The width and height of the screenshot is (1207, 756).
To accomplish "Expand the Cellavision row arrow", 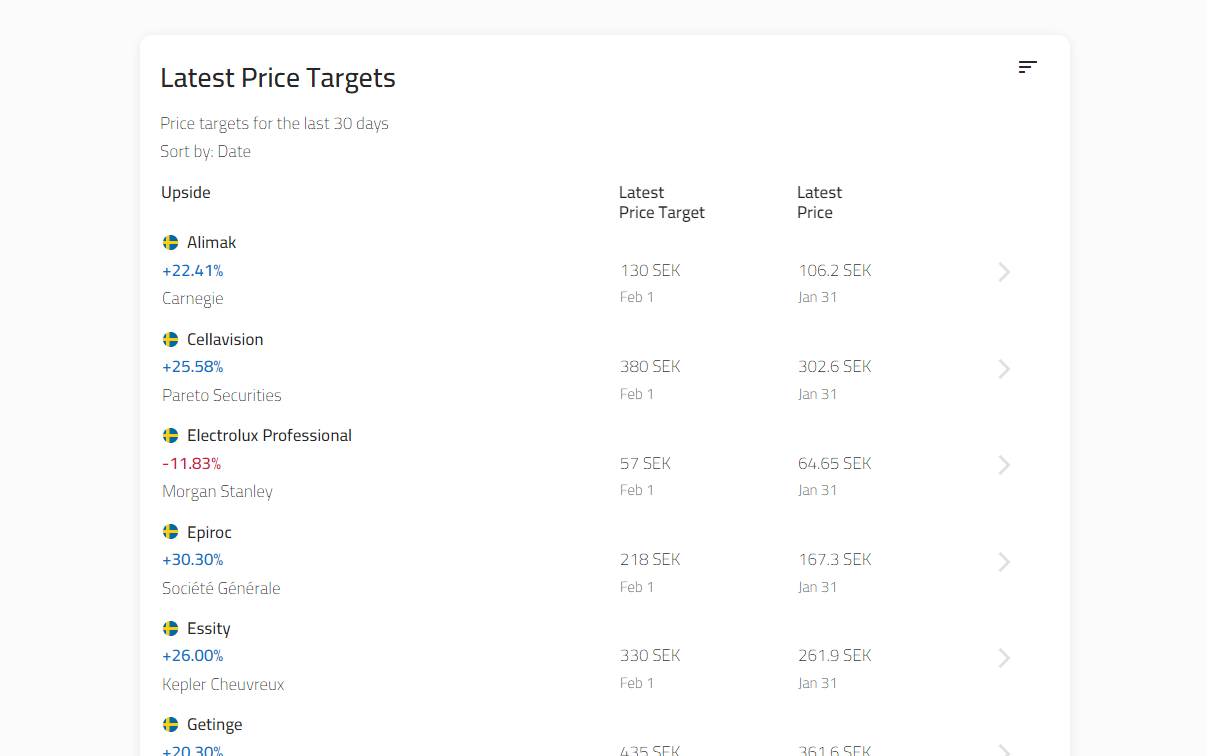I will [x=1004, y=369].
